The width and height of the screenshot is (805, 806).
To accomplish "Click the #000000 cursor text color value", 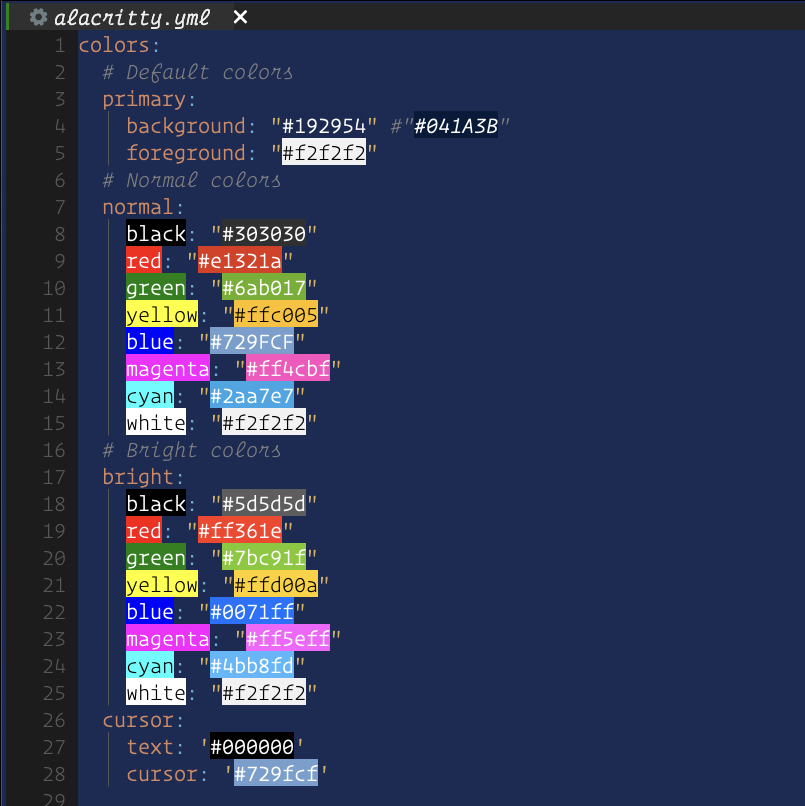I will point(251,747).
